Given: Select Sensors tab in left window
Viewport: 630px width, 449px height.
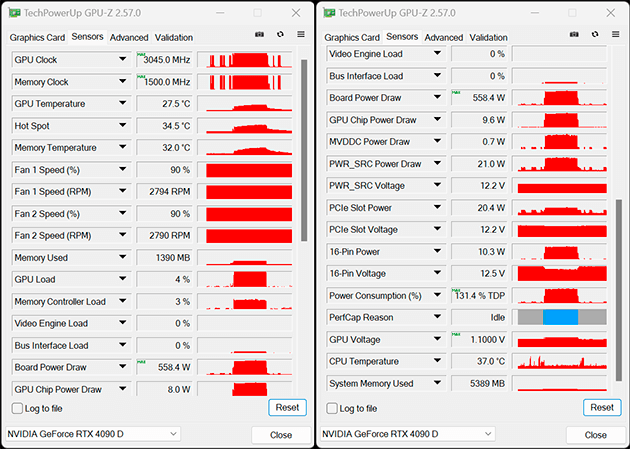Looking at the screenshot, I should (x=87, y=37).
